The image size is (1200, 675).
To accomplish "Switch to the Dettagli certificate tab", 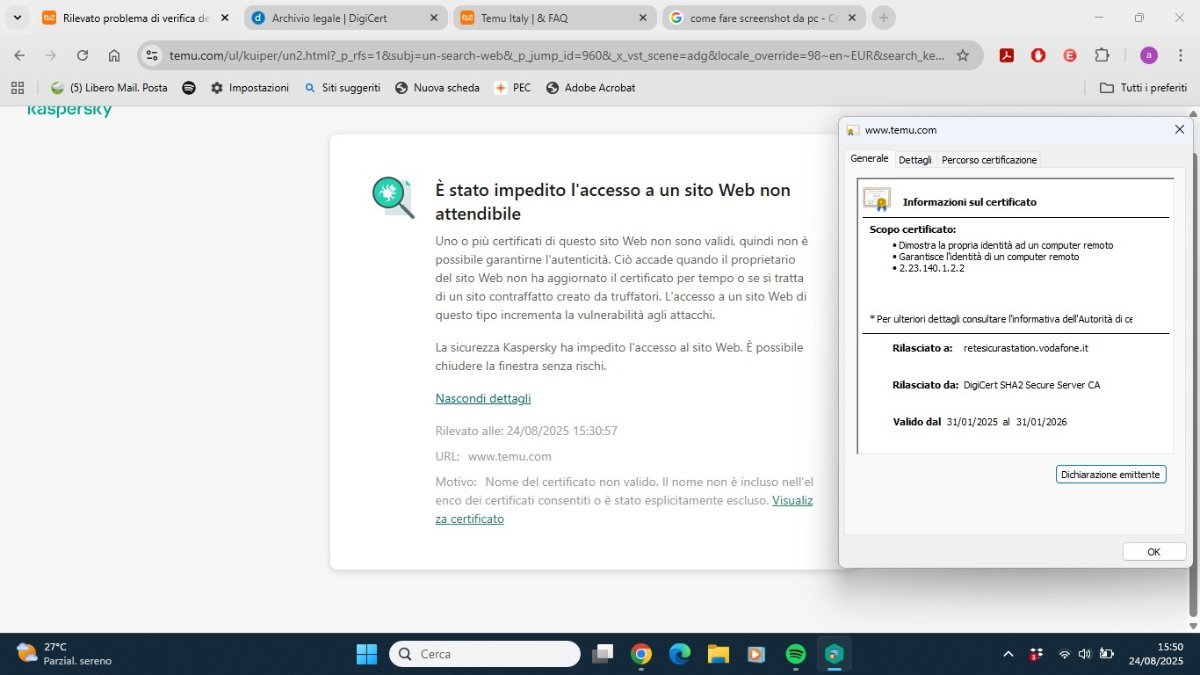I will point(915,160).
